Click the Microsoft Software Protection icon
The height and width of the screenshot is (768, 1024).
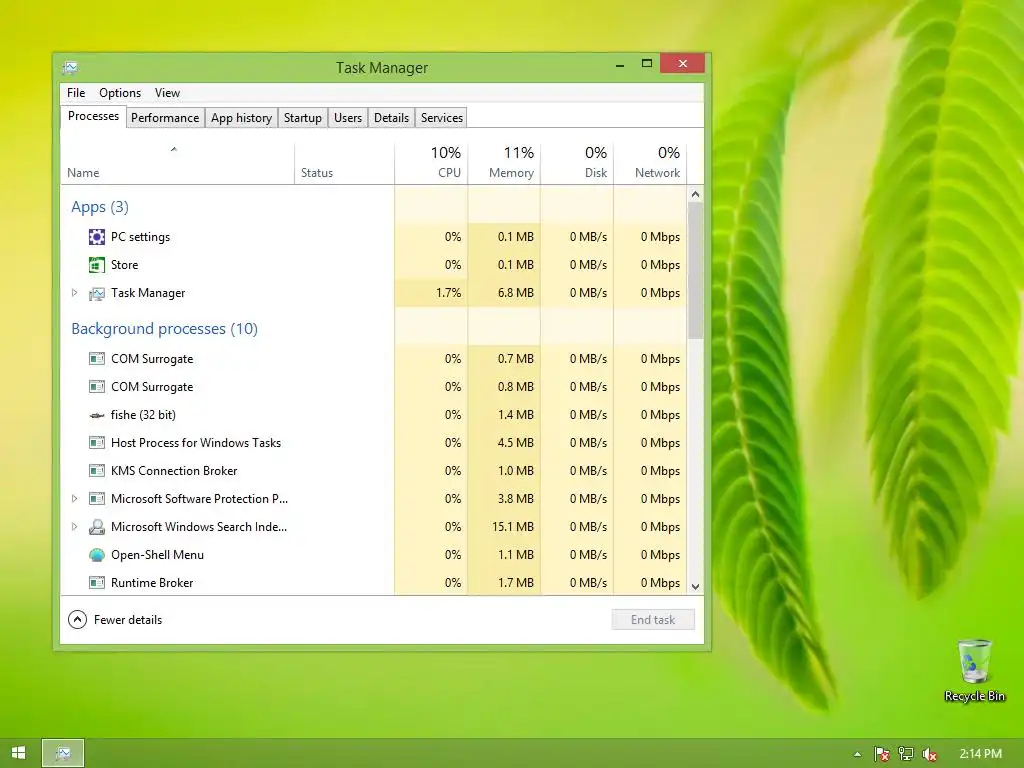click(x=97, y=499)
